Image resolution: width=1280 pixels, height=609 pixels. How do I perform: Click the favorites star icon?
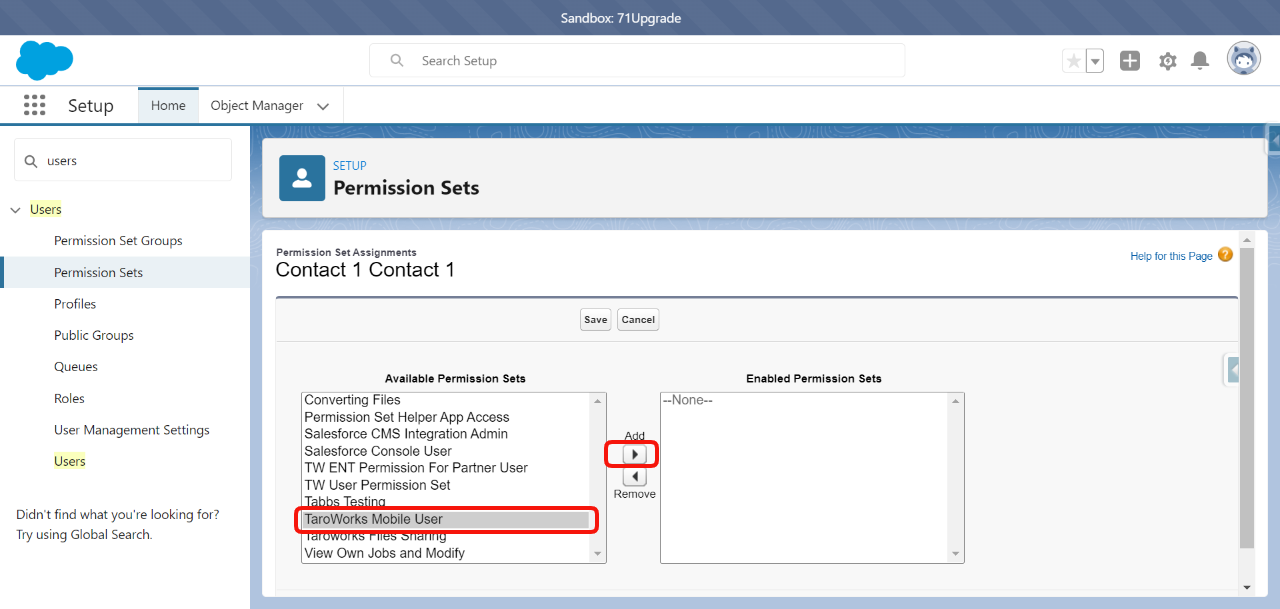(x=1074, y=61)
